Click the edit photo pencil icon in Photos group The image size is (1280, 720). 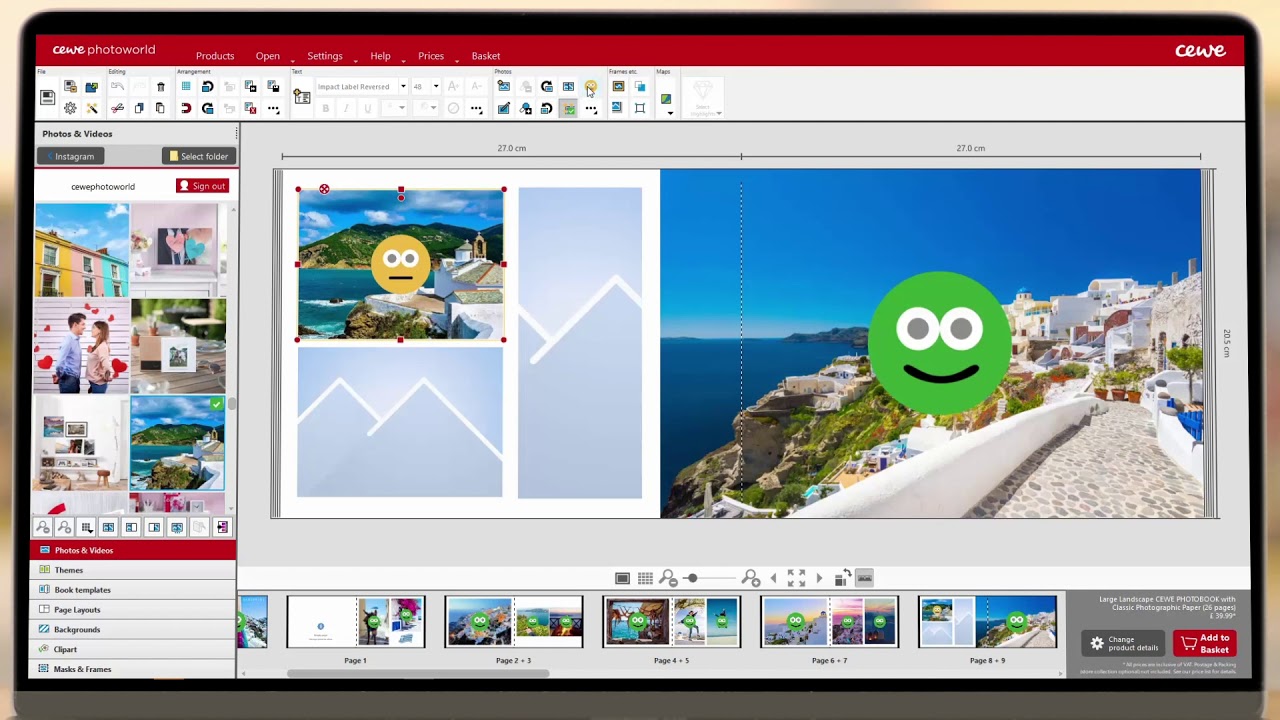pos(504,108)
